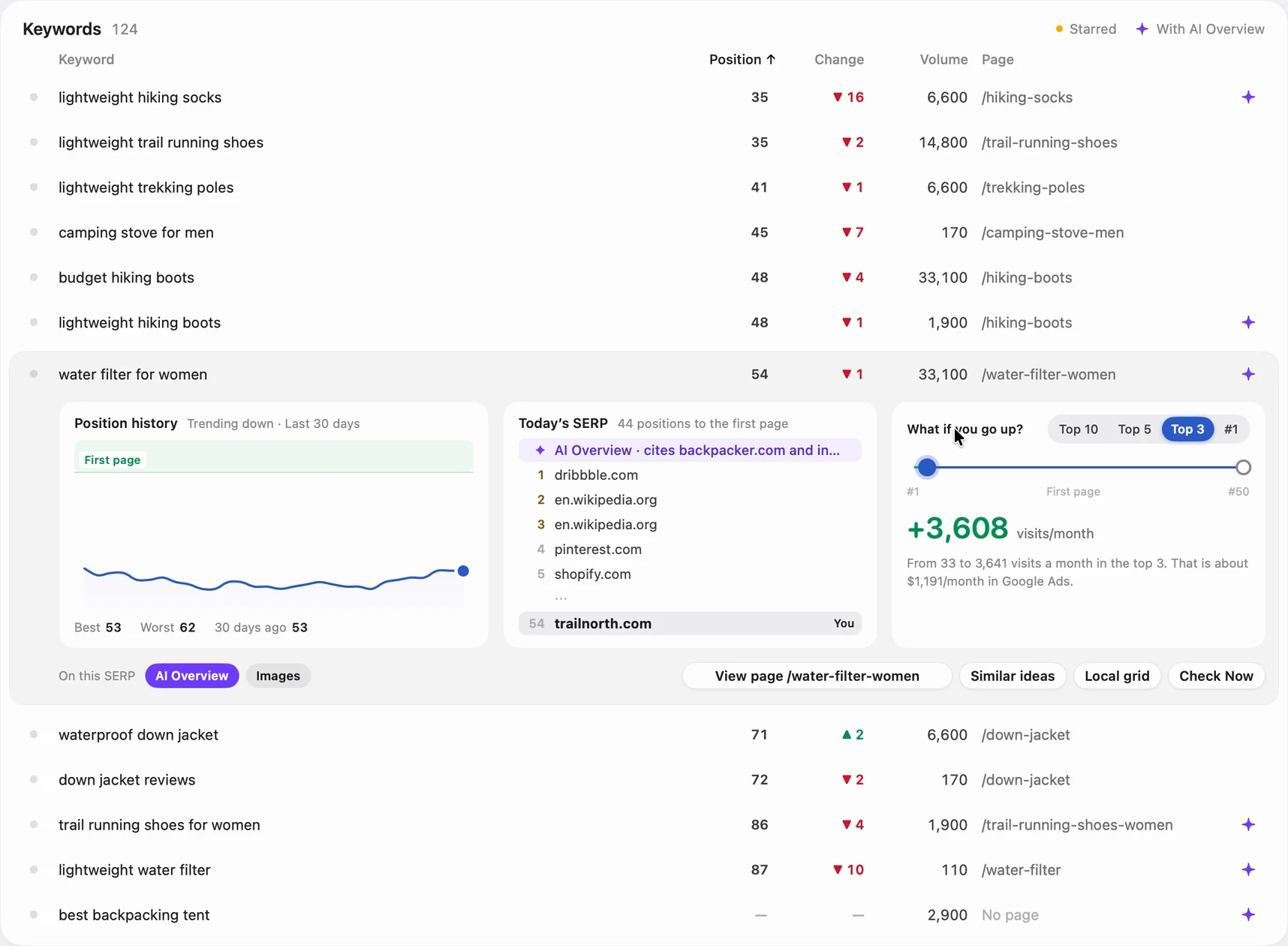Click the blue endpoint dot on position history chart
Image resolution: width=1288 pixels, height=946 pixels.
click(x=463, y=571)
